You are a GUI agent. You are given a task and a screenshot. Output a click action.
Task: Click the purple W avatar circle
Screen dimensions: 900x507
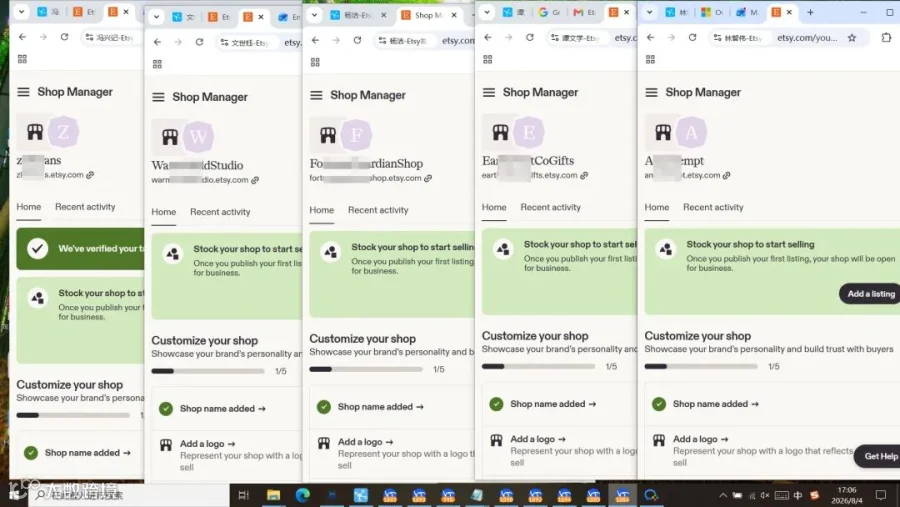(198, 137)
